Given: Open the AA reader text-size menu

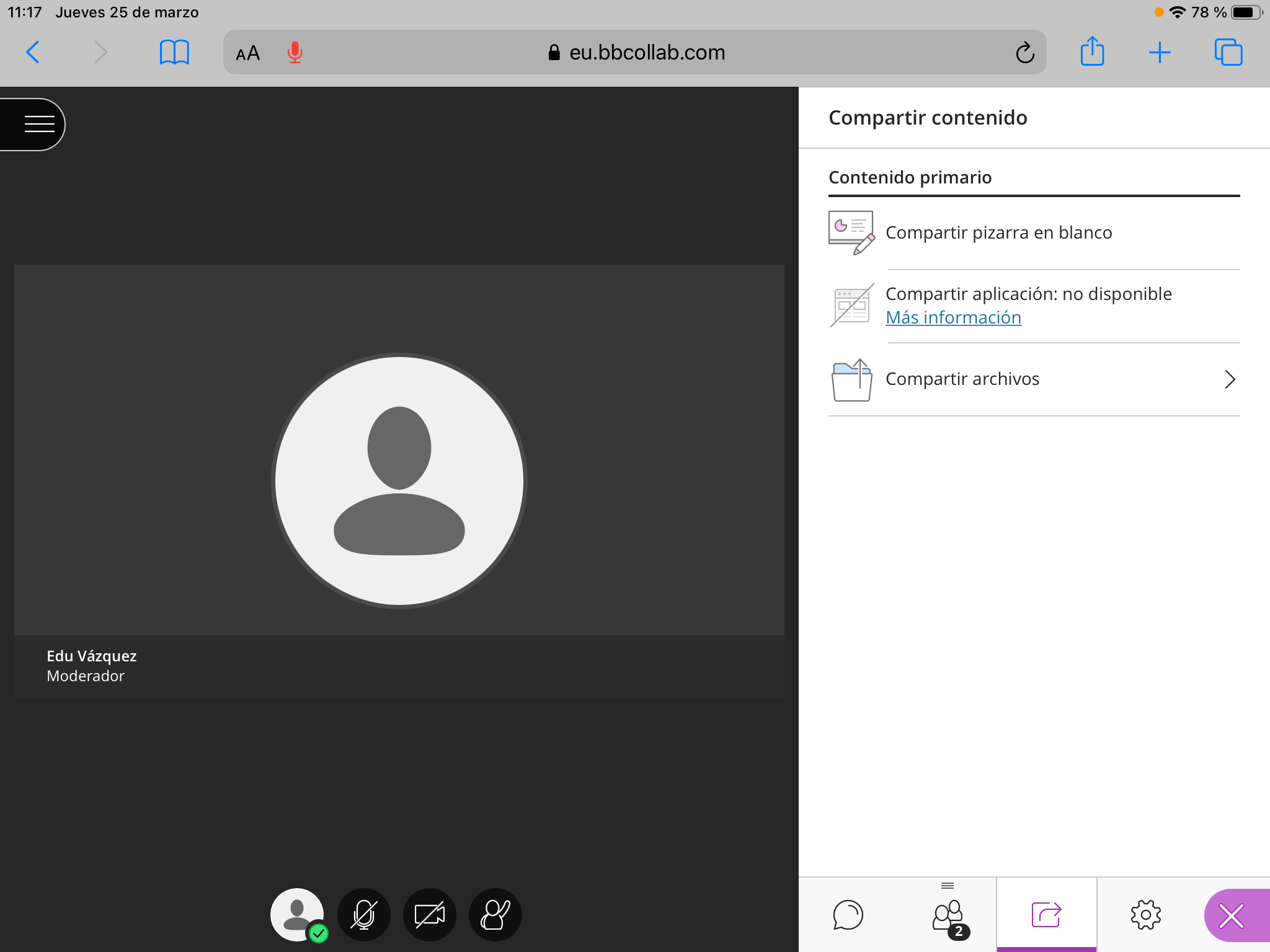Looking at the screenshot, I should pyautogui.click(x=247, y=53).
